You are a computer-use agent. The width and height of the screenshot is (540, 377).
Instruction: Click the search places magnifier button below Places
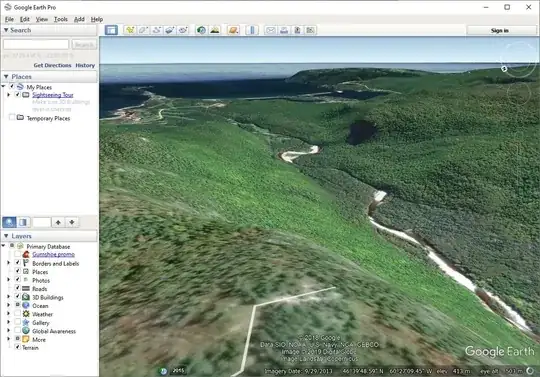[9, 222]
